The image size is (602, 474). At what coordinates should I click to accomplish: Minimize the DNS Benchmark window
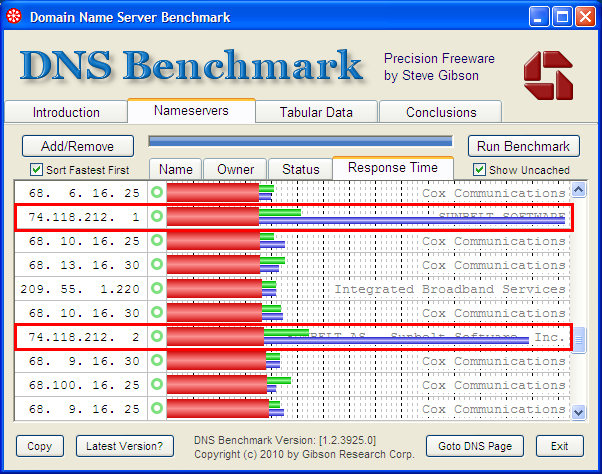539,17
